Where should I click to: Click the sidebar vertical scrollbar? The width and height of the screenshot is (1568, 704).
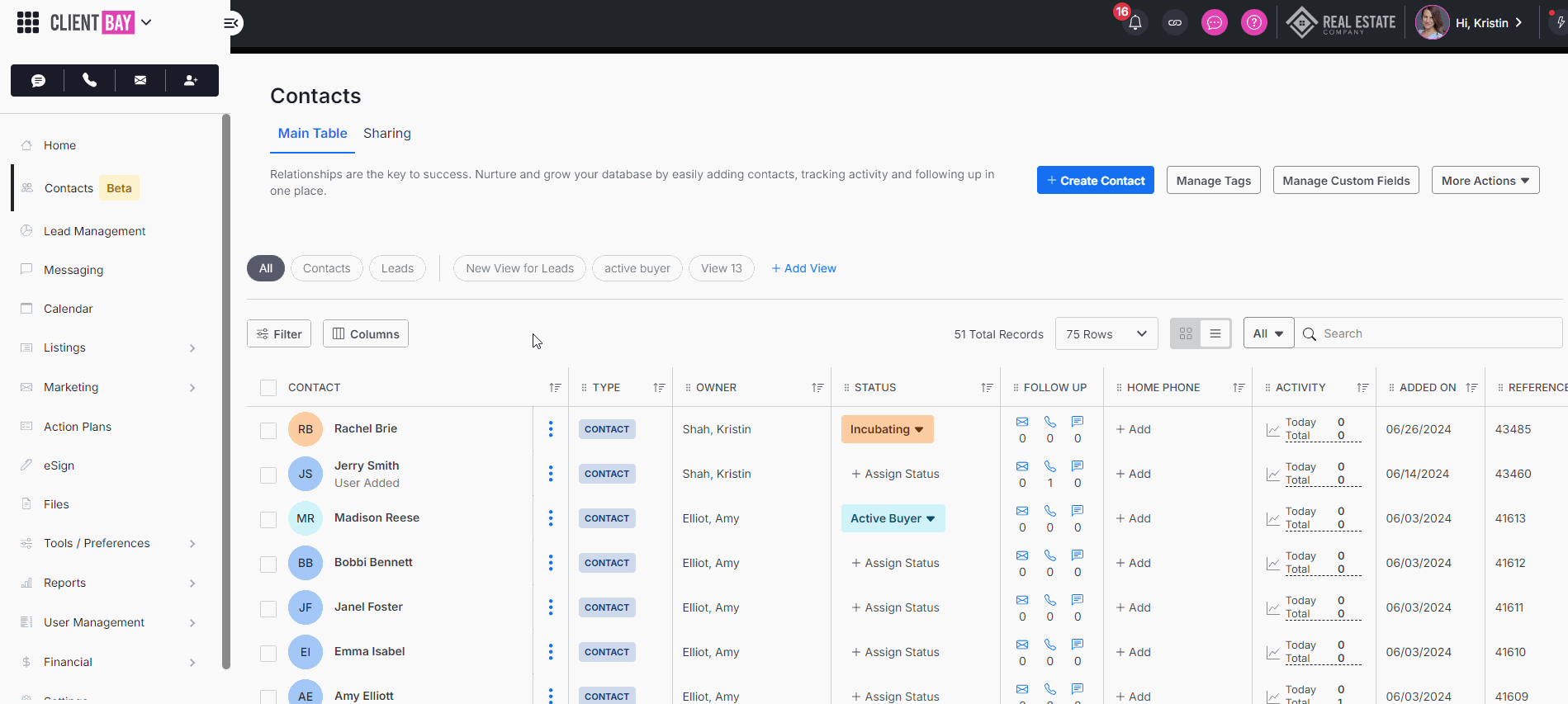226,391
